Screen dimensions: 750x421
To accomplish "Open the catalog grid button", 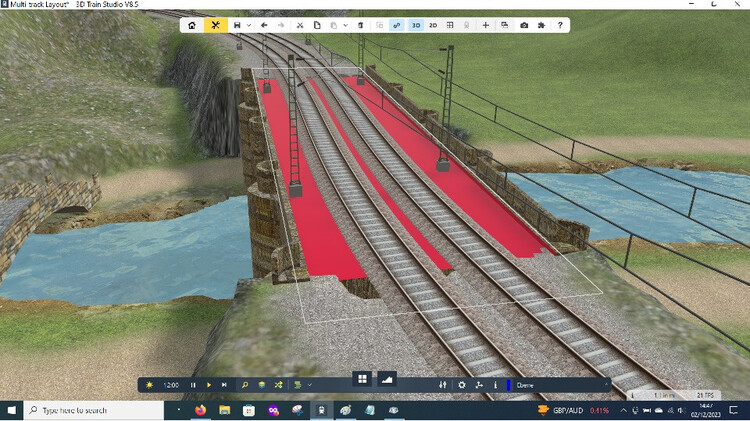I will point(363,379).
